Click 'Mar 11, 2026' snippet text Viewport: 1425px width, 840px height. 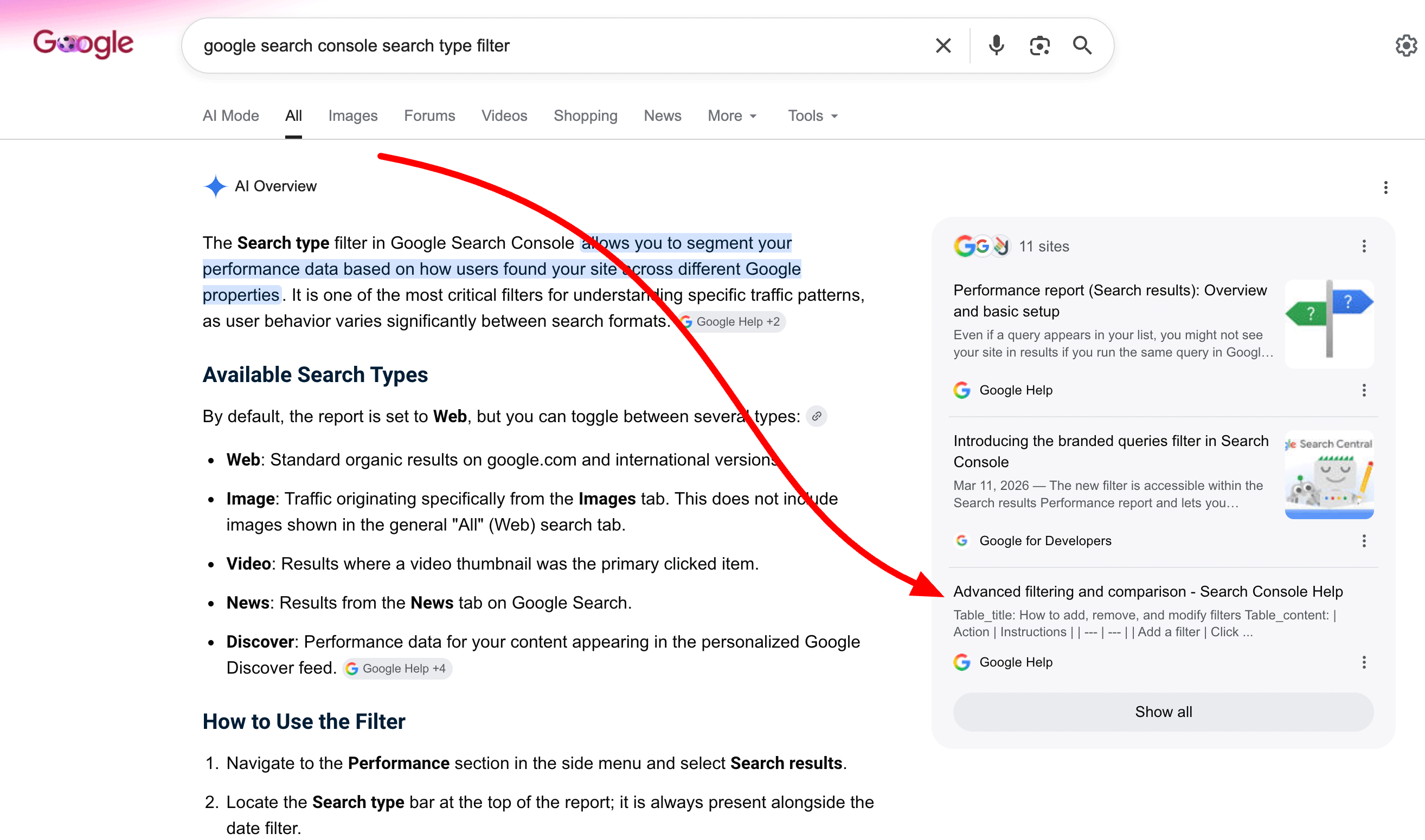coord(1108,494)
